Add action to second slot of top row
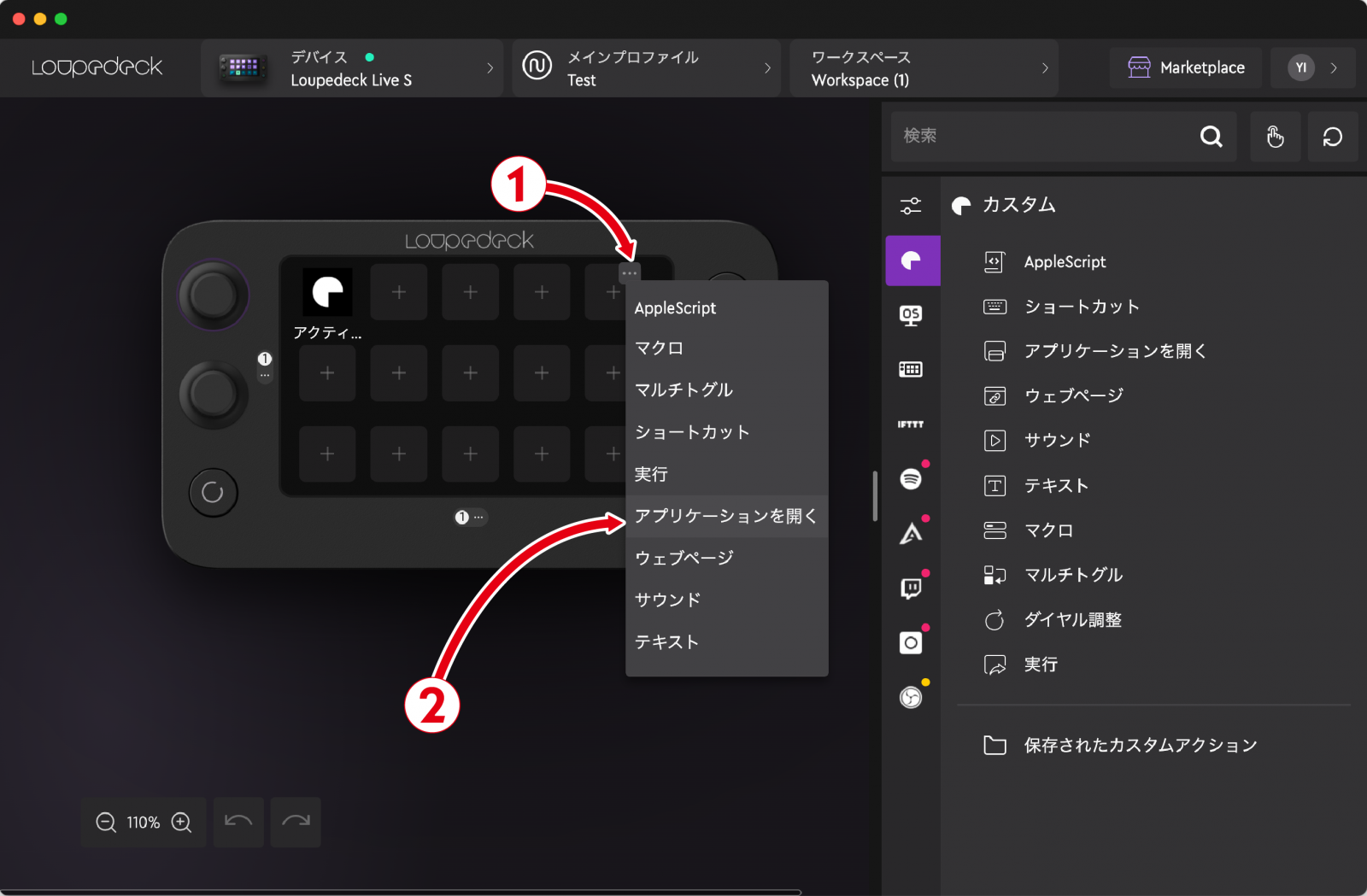The height and width of the screenshot is (896, 1367). point(399,292)
